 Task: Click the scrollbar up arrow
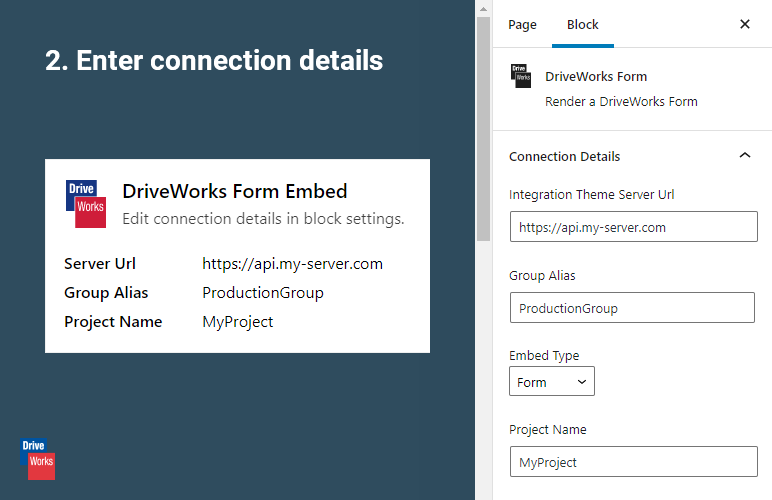(x=483, y=9)
